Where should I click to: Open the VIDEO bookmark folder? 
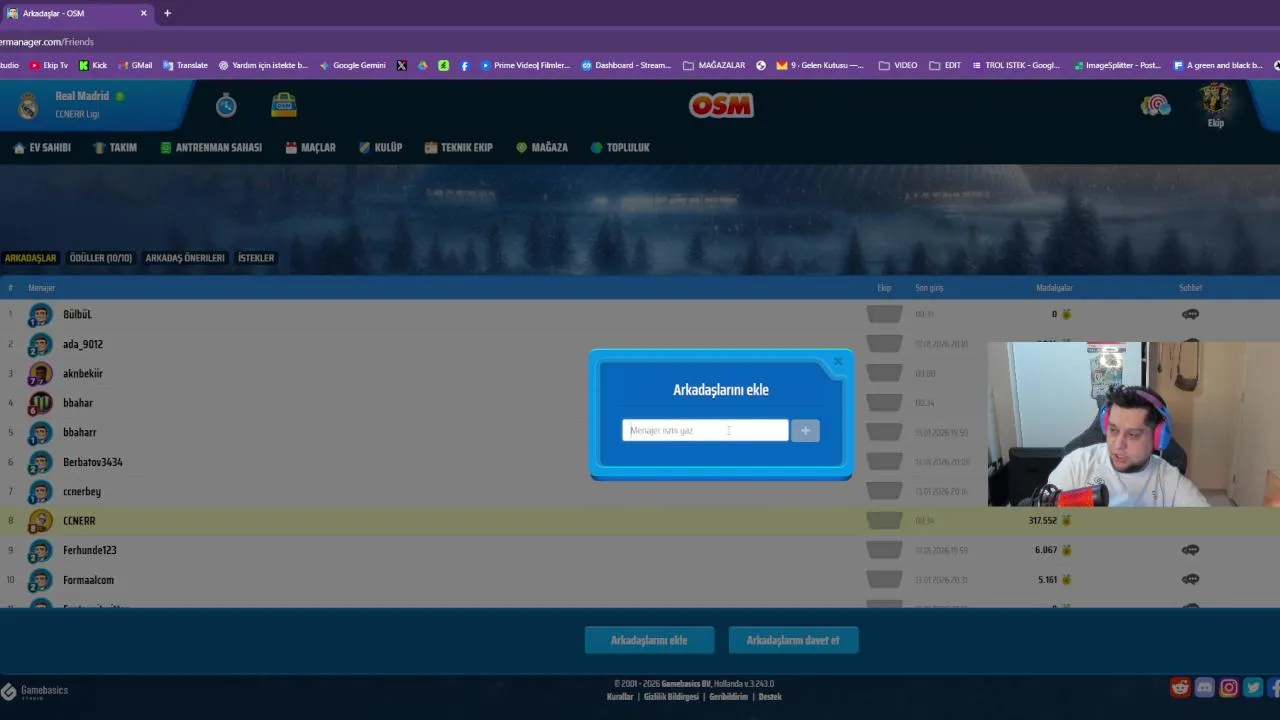(x=898, y=65)
